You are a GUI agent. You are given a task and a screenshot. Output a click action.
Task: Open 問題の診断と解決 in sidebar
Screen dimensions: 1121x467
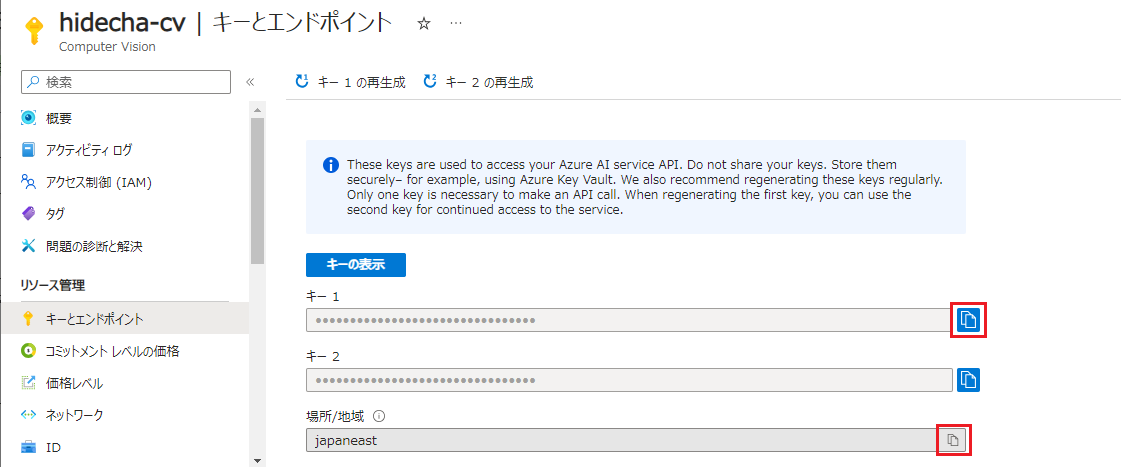coord(94,247)
